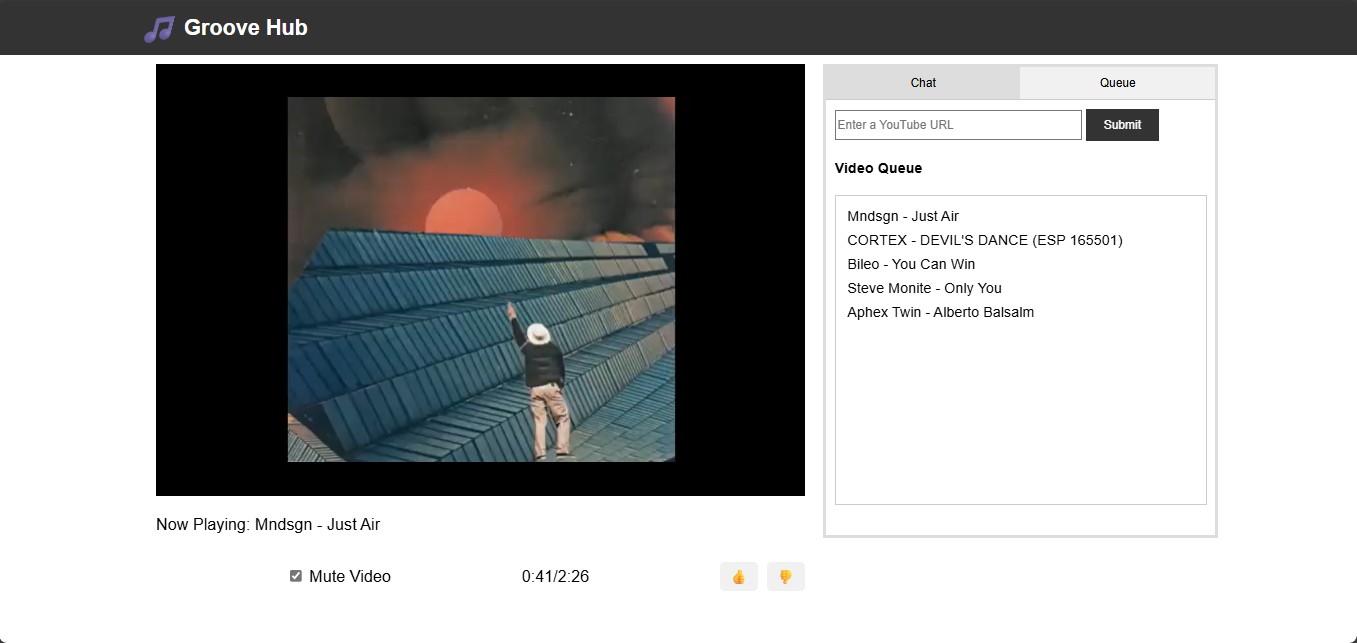Viewport: 1357px width, 643px height.
Task: Select Steve Monite - Only You entry
Action: [924, 288]
